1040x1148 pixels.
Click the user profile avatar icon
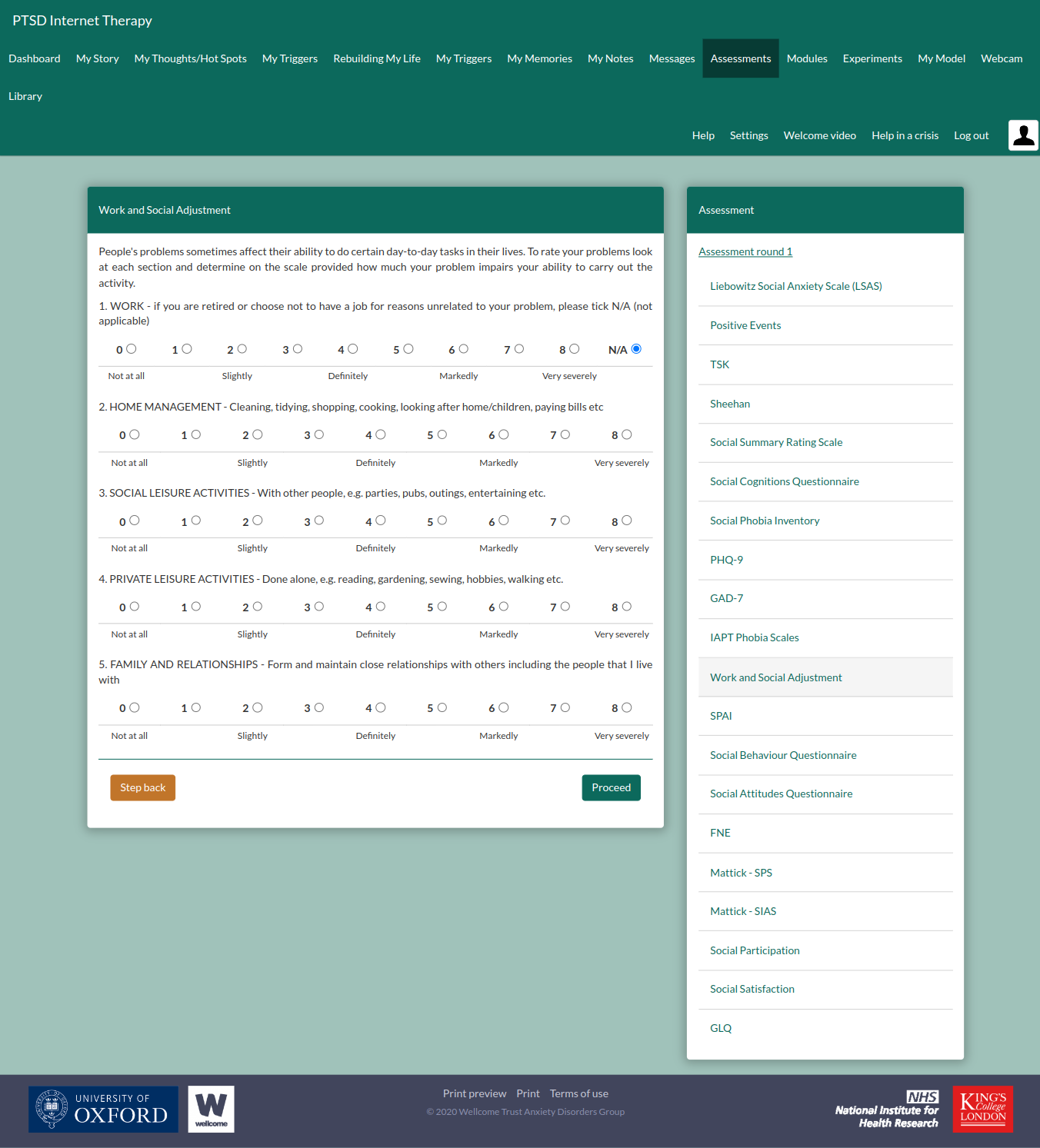(x=1023, y=135)
